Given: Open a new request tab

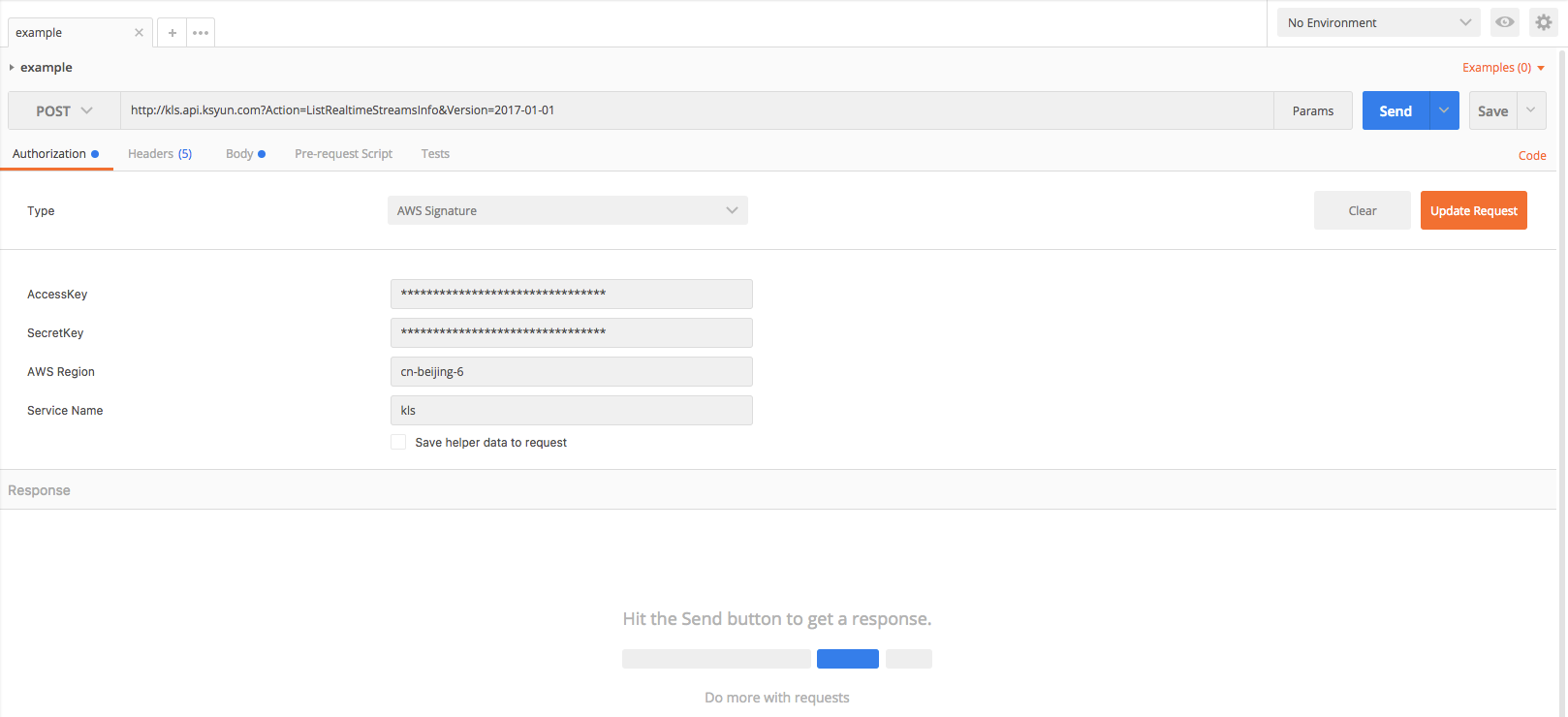Looking at the screenshot, I should tap(172, 33).
